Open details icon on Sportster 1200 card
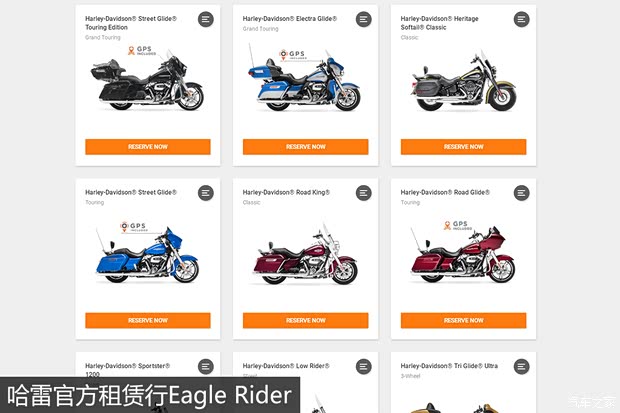This screenshot has width=620, height=413. 206,367
